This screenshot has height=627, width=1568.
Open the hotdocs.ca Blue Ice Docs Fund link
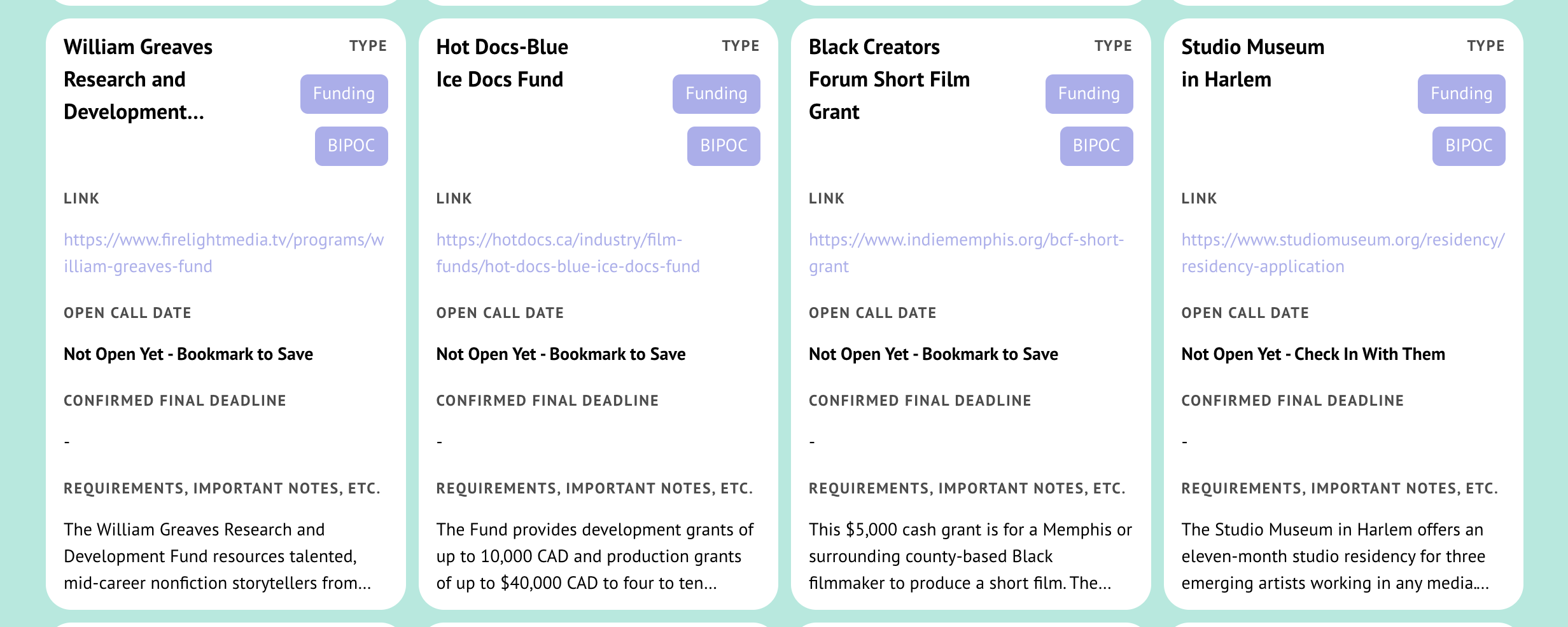pyautogui.click(x=568, y=253)
